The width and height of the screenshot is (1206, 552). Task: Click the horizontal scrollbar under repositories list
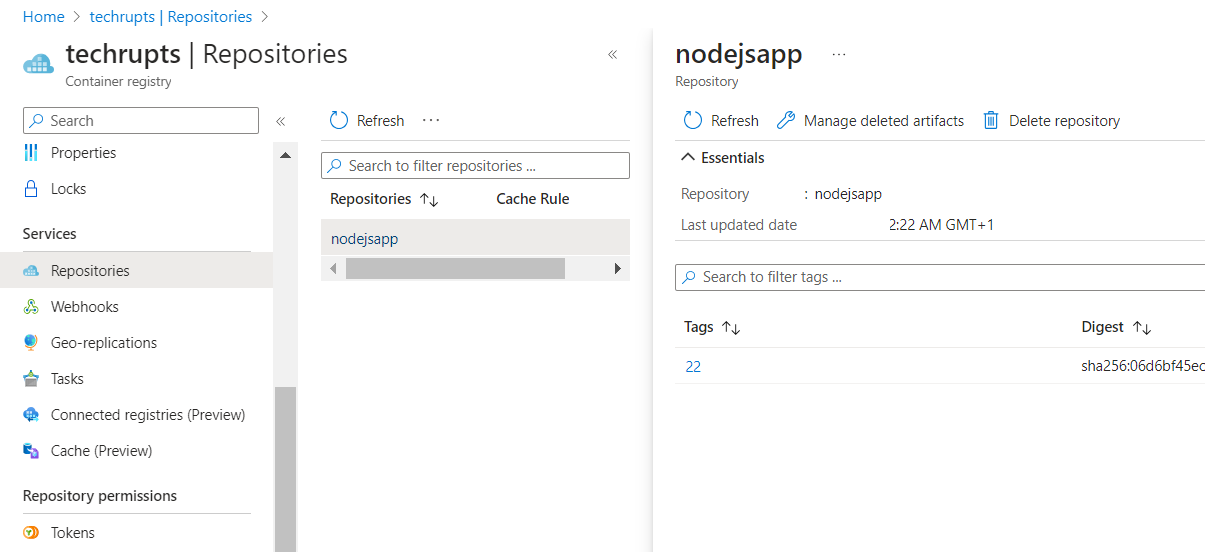pos(455,269)
